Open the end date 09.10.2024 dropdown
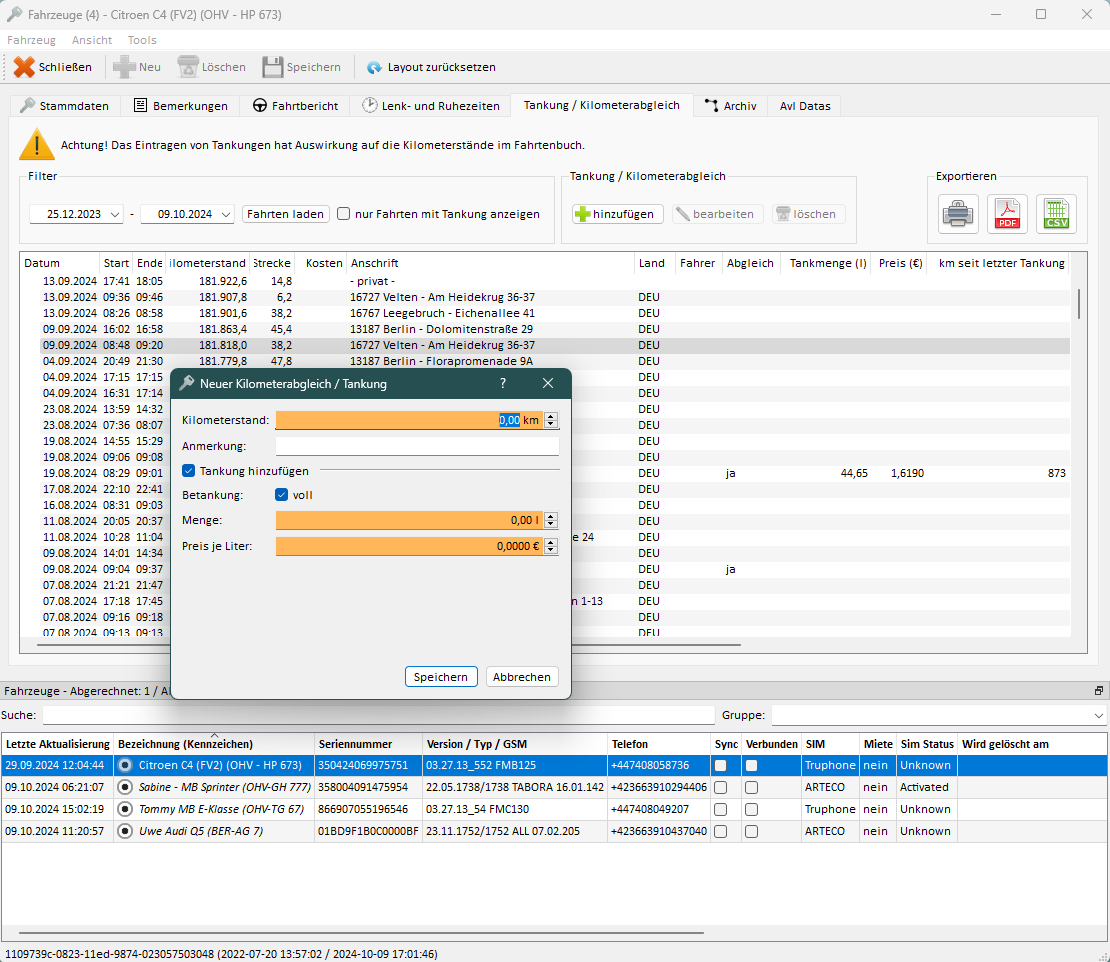The height and width of the screenshot is (962, 1110). tap(226, 214)
